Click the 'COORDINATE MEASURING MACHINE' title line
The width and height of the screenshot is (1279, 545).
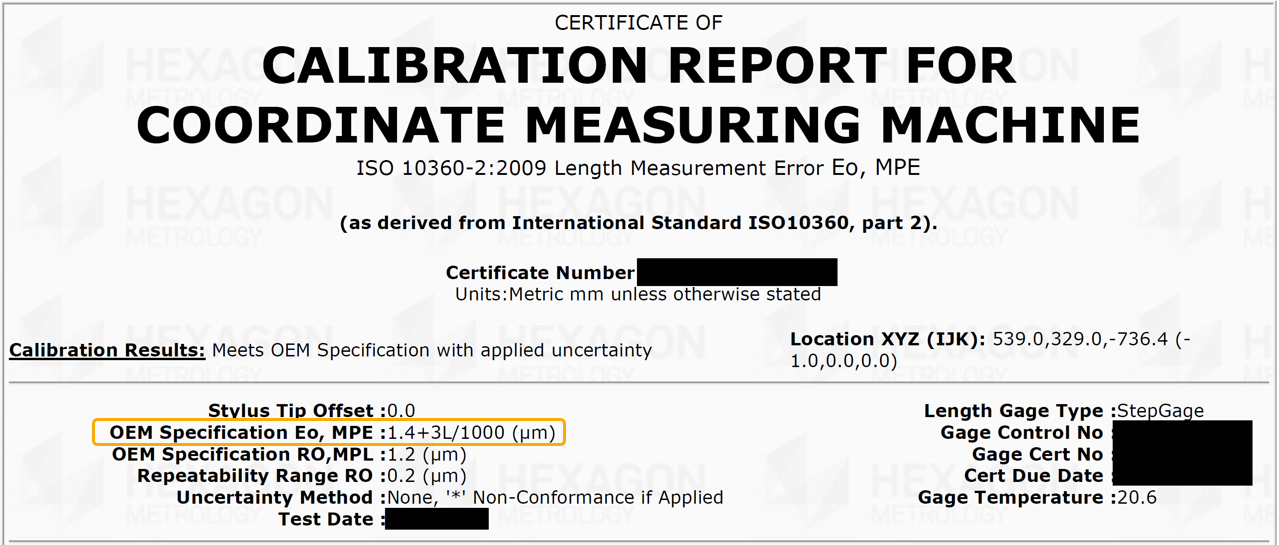(639, 125)
